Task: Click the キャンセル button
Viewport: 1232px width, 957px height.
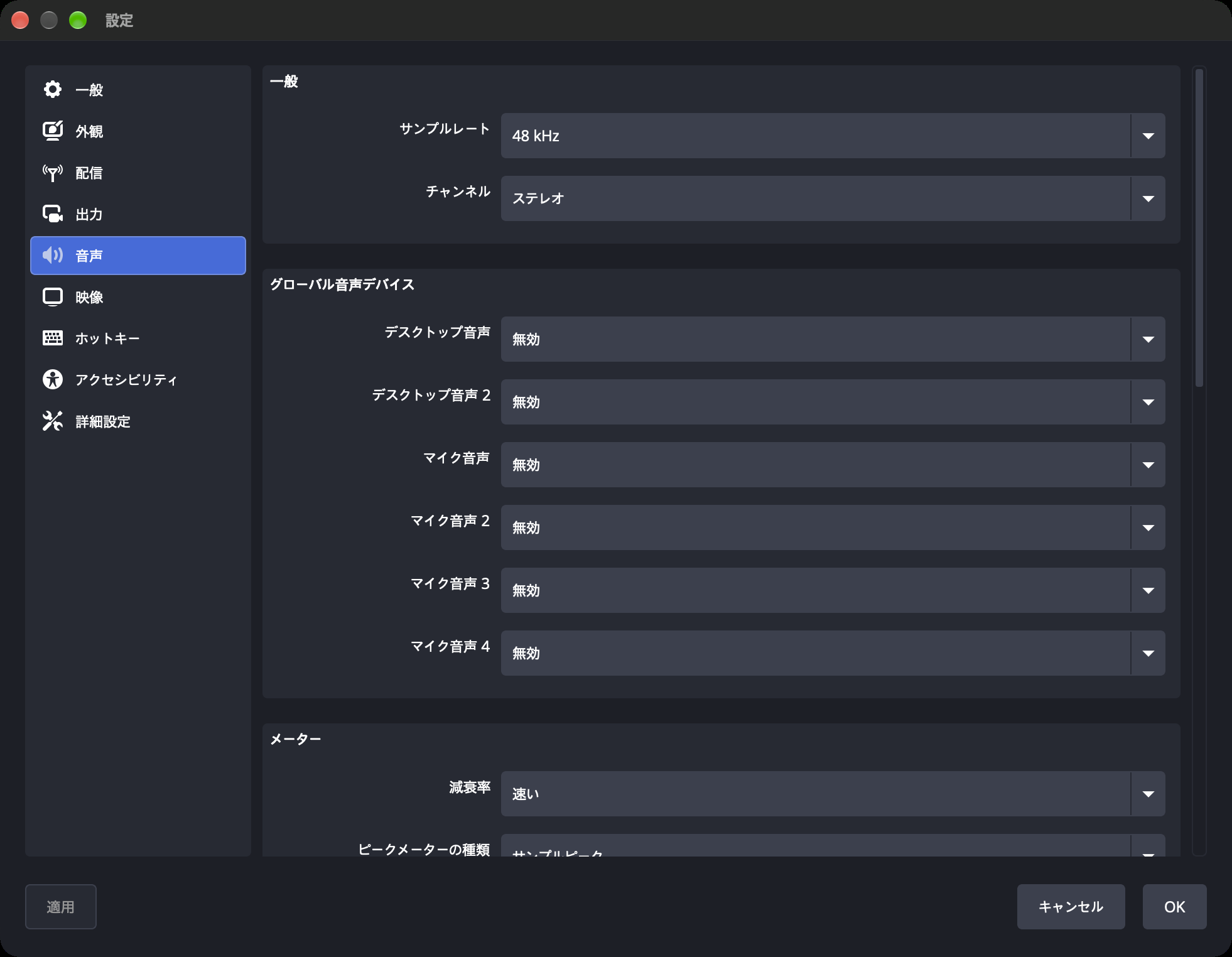Action: [x=1071, y=907]
